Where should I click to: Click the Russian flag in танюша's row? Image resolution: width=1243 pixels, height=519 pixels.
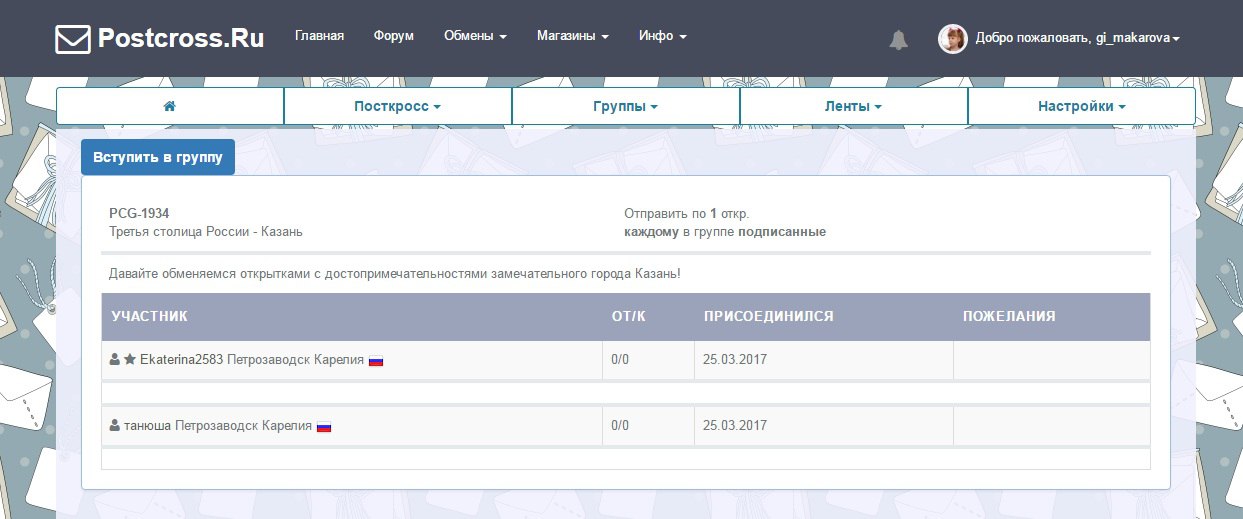[x=324, y=427]
